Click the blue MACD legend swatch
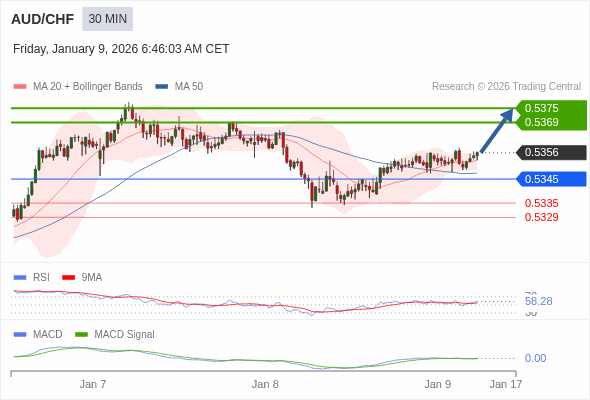The height and width of the screenshot is (400, 590). (x=20, y=335)
